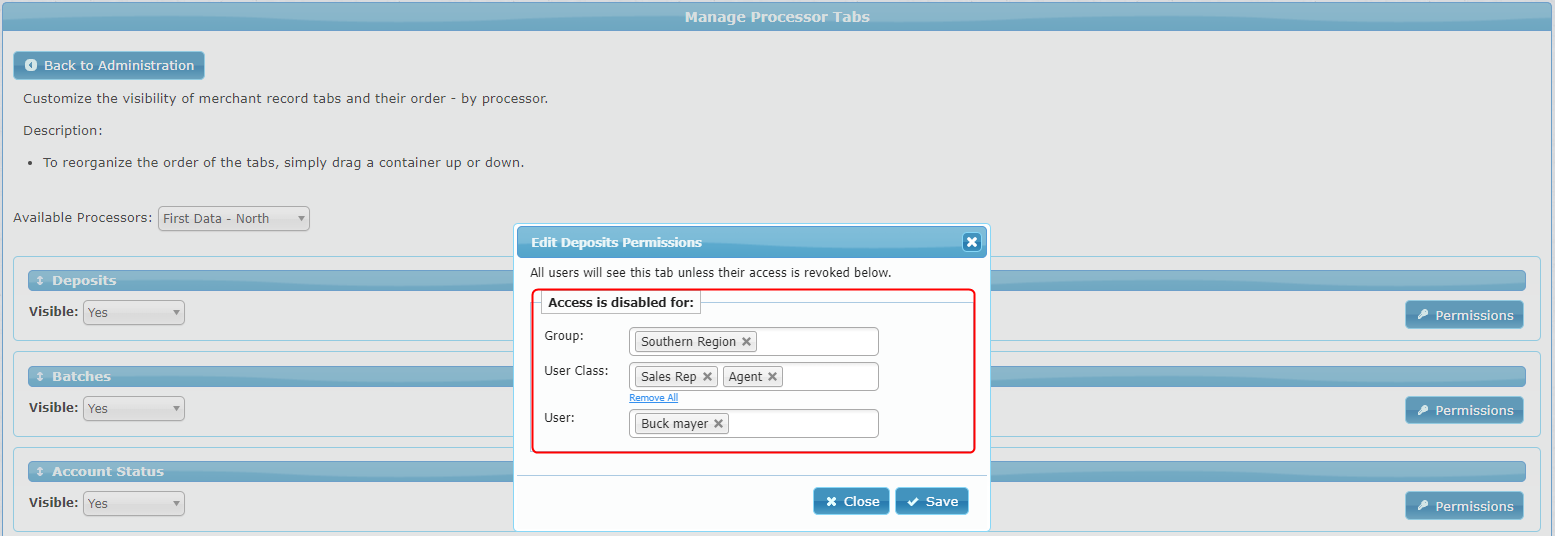Click key icon on Account Status Permissions button

[1422, 506]
